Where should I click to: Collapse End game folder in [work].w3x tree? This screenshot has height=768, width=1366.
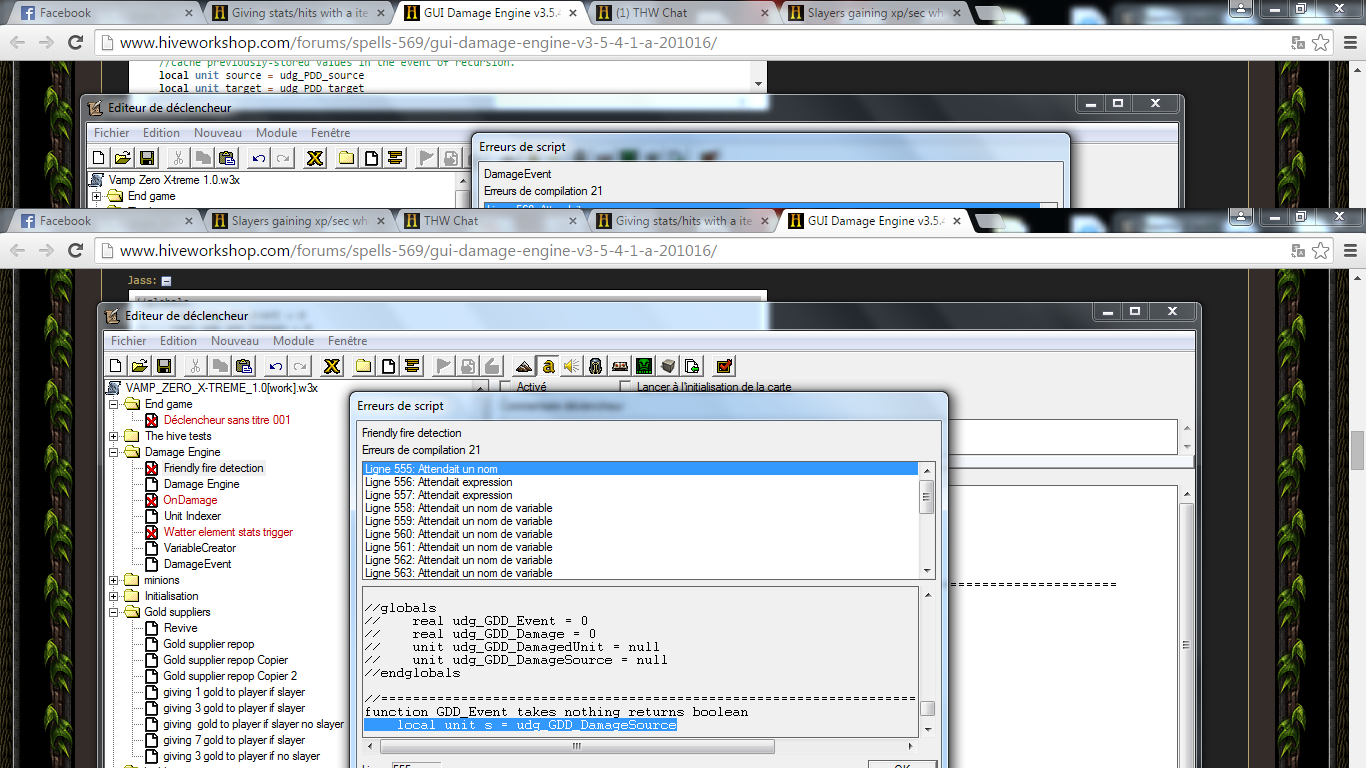[x=114, y=404]
